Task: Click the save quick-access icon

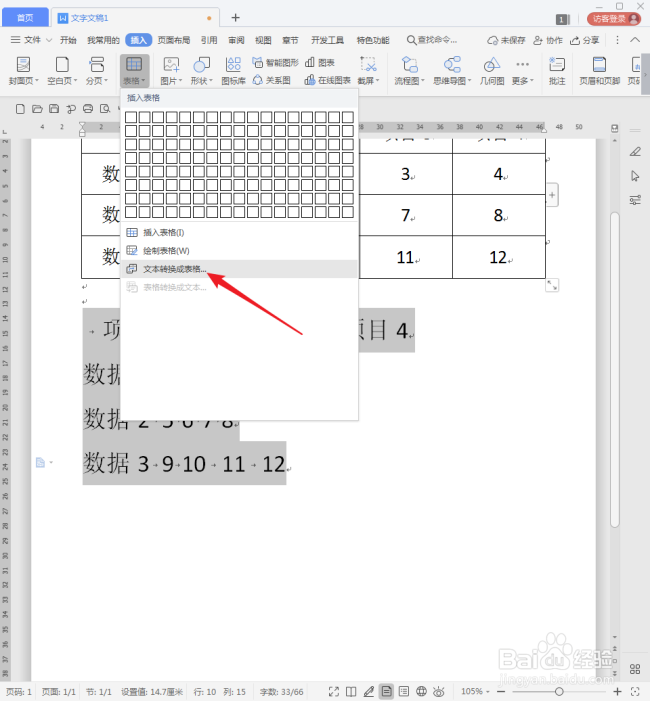Action: point(54,109)
